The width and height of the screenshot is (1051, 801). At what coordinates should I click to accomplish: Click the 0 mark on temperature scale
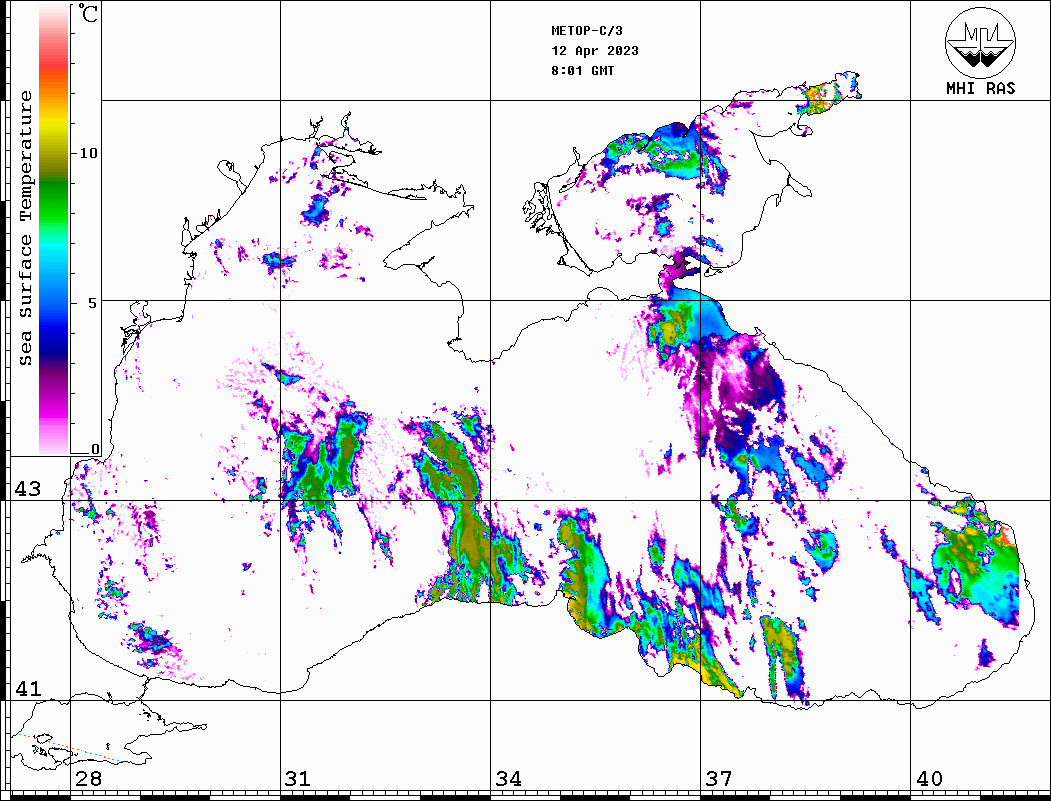click(x=95, y=449)
